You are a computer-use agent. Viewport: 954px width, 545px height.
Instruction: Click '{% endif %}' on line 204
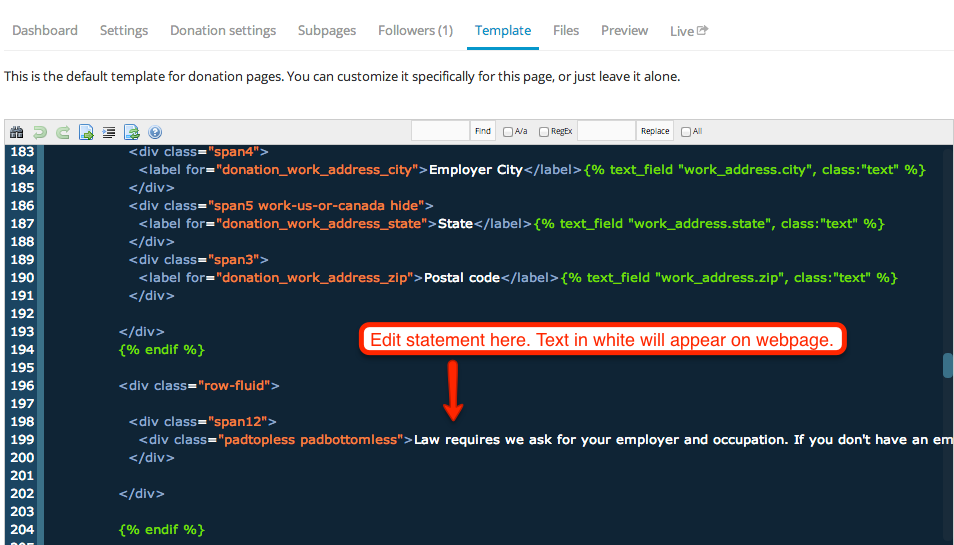(x=162, y=530)
